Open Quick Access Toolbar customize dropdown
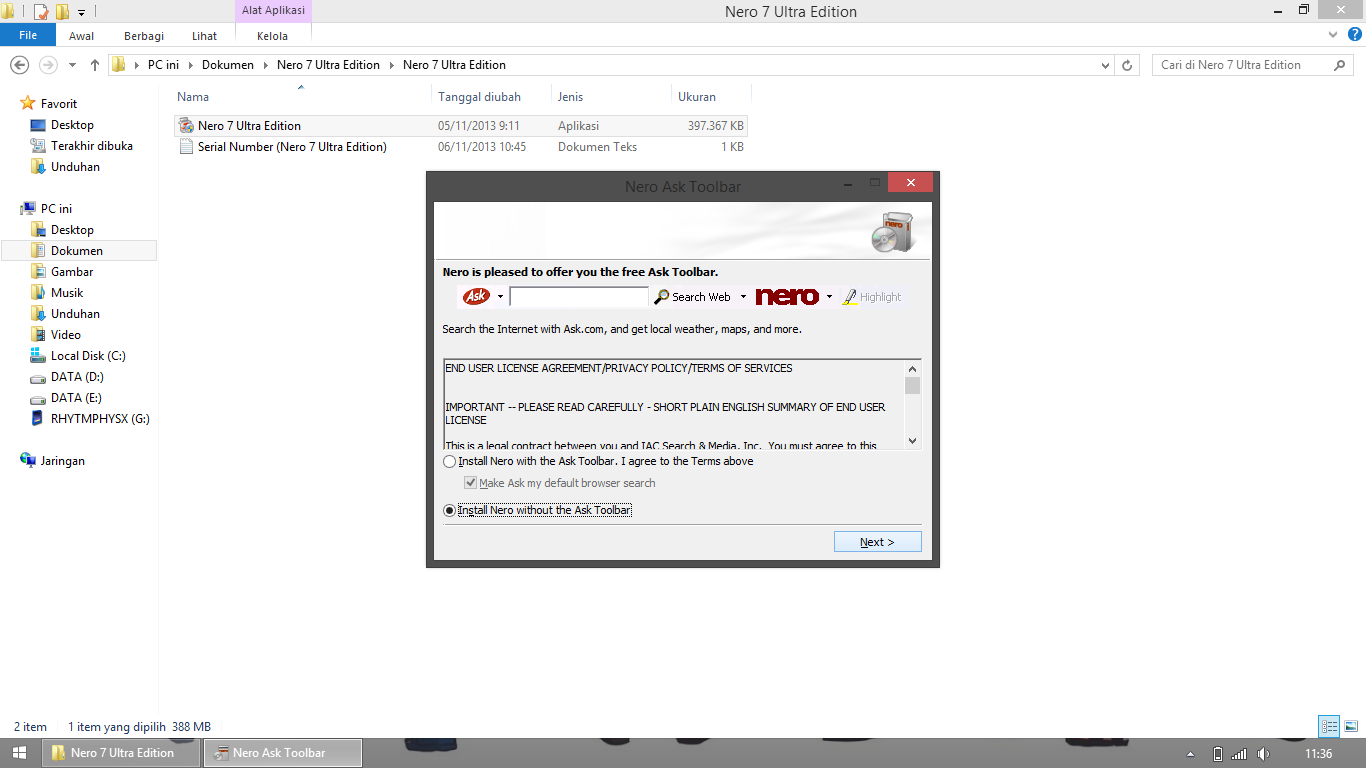 click(x=81, y=12)
